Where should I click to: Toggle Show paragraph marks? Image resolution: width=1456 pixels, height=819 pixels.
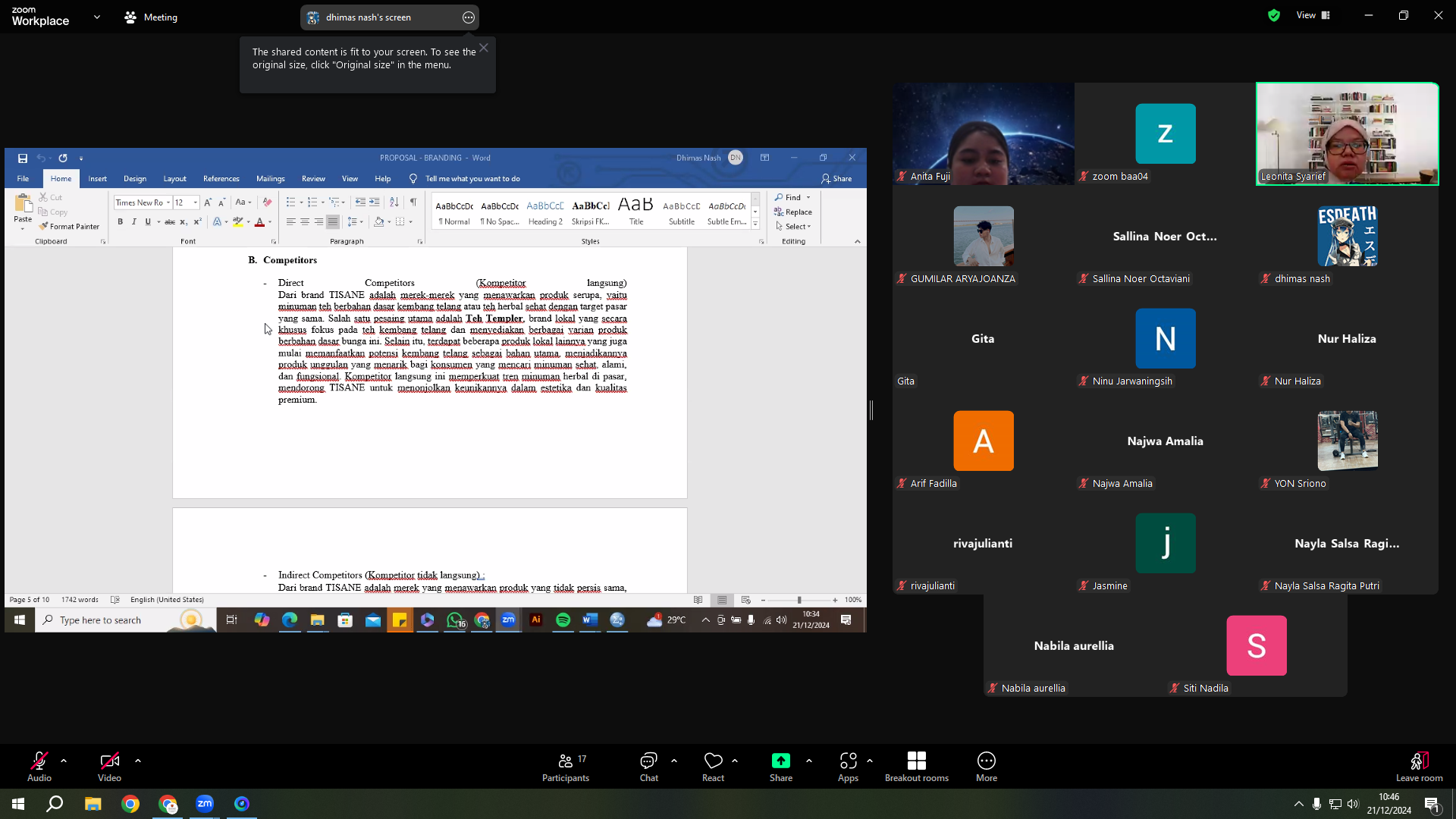(413, 202)
